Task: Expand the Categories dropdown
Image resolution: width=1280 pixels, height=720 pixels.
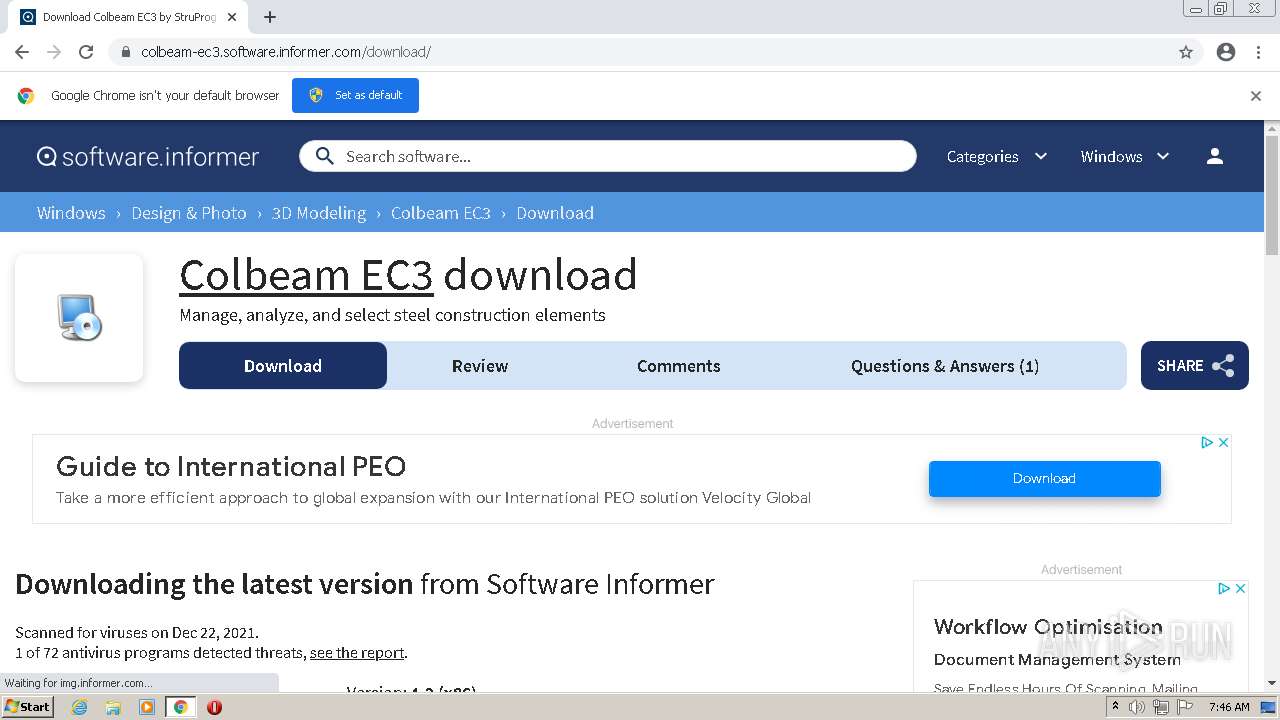Action: 997,156
